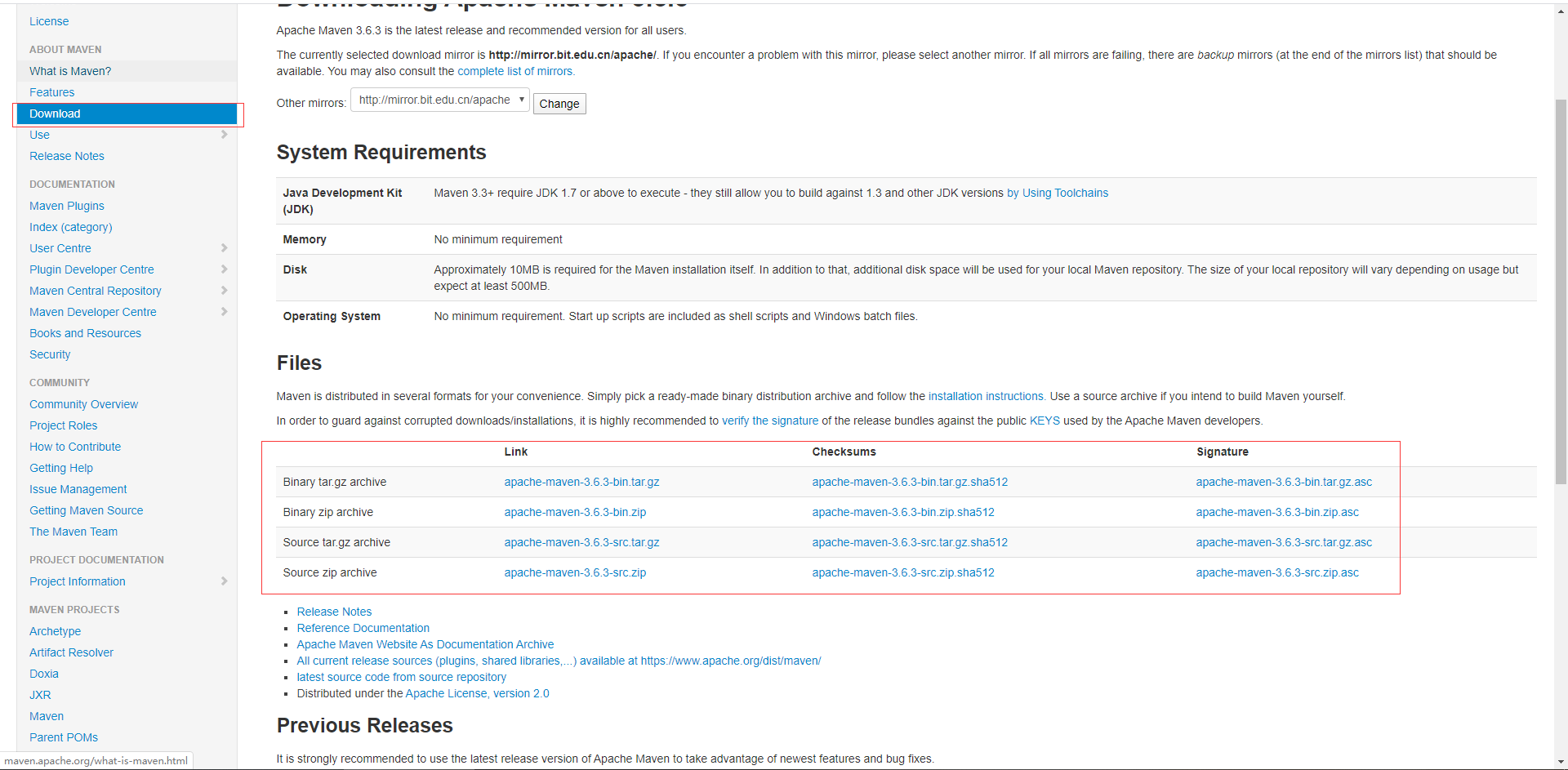Image resolution: width=1568 pixels, height=770 pixels.
Task: Open apache-maven-3.6.3-bin.tar.gz.asc signature
Action: [1284, 482]
